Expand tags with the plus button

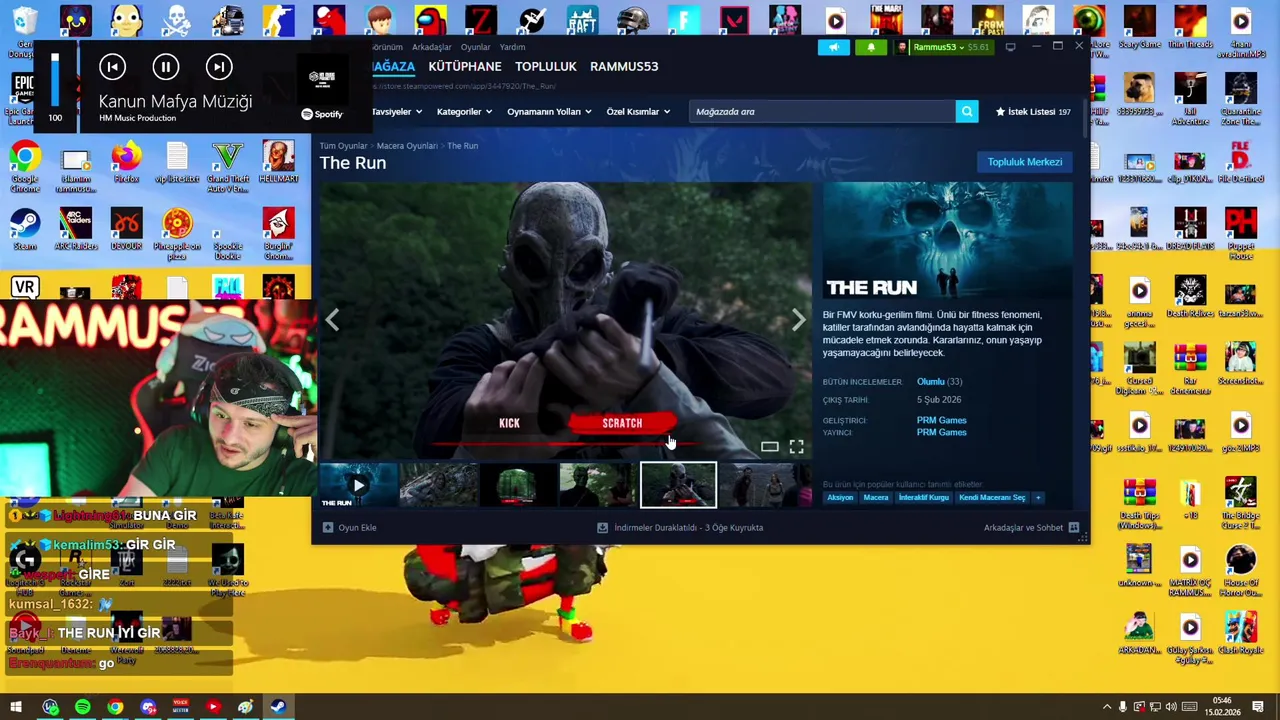pyautogui.click(x=1038, y=498)
